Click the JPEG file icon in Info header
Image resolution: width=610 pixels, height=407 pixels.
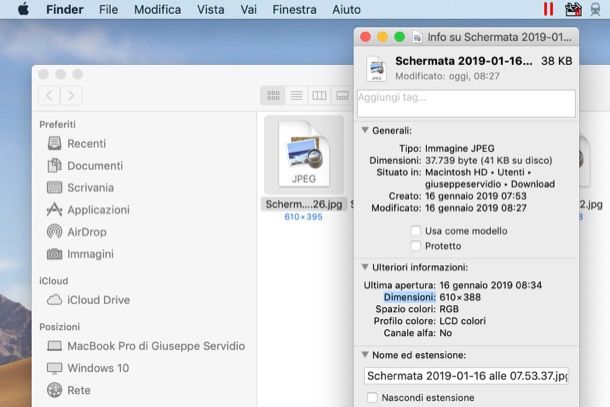click(x=376, y=68)
